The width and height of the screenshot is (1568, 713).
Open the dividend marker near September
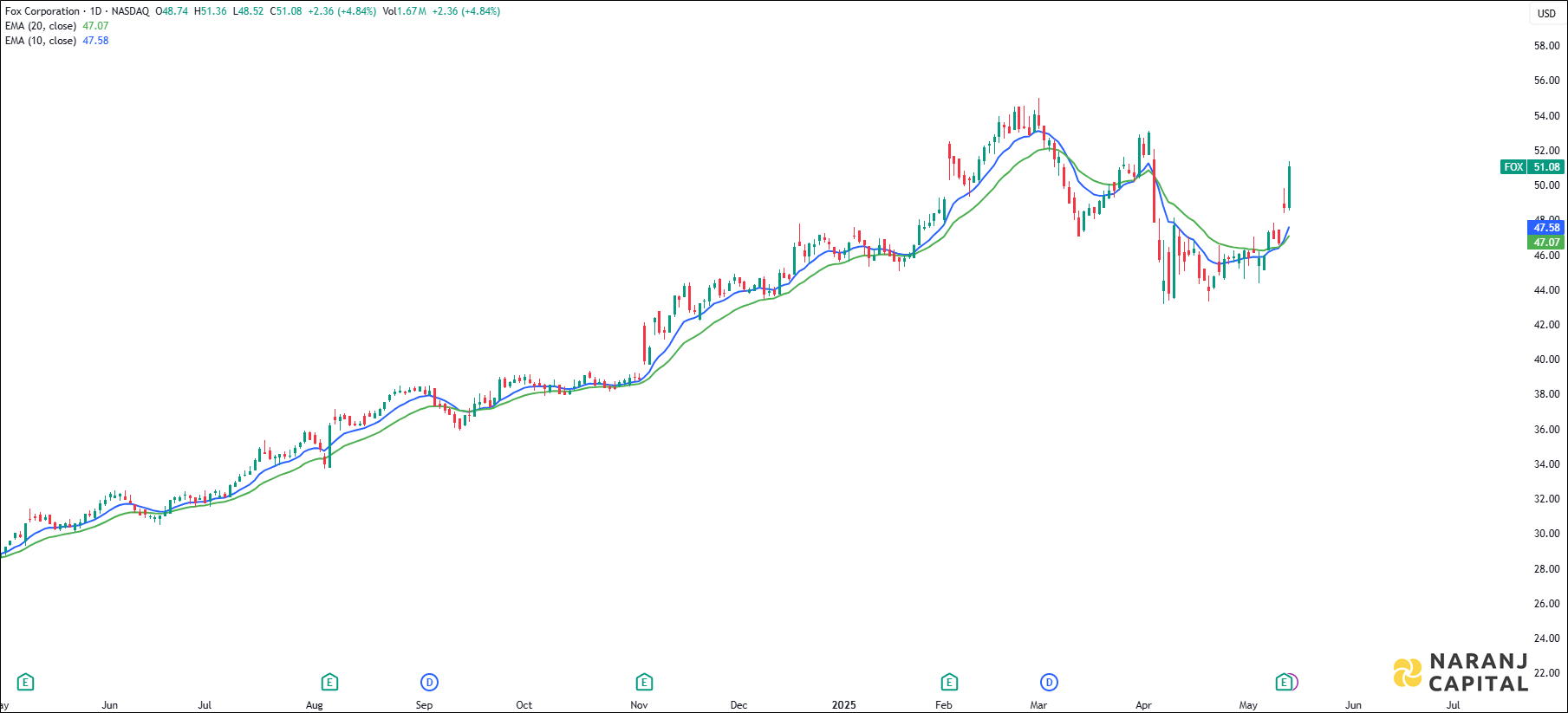click(x=429, y=683)
